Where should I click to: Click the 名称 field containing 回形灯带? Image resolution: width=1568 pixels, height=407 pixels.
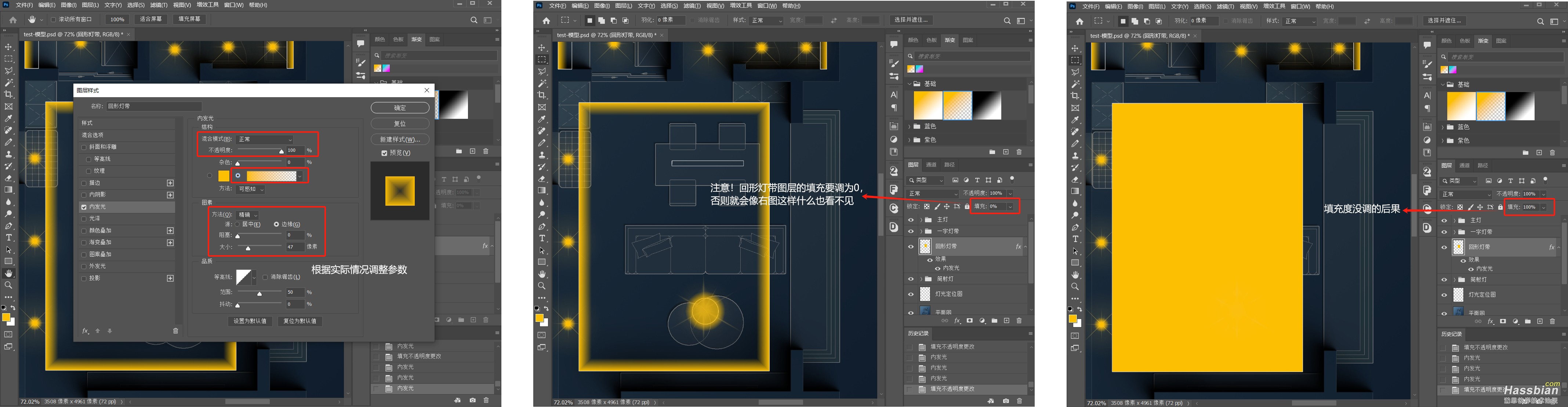[153, 106]
